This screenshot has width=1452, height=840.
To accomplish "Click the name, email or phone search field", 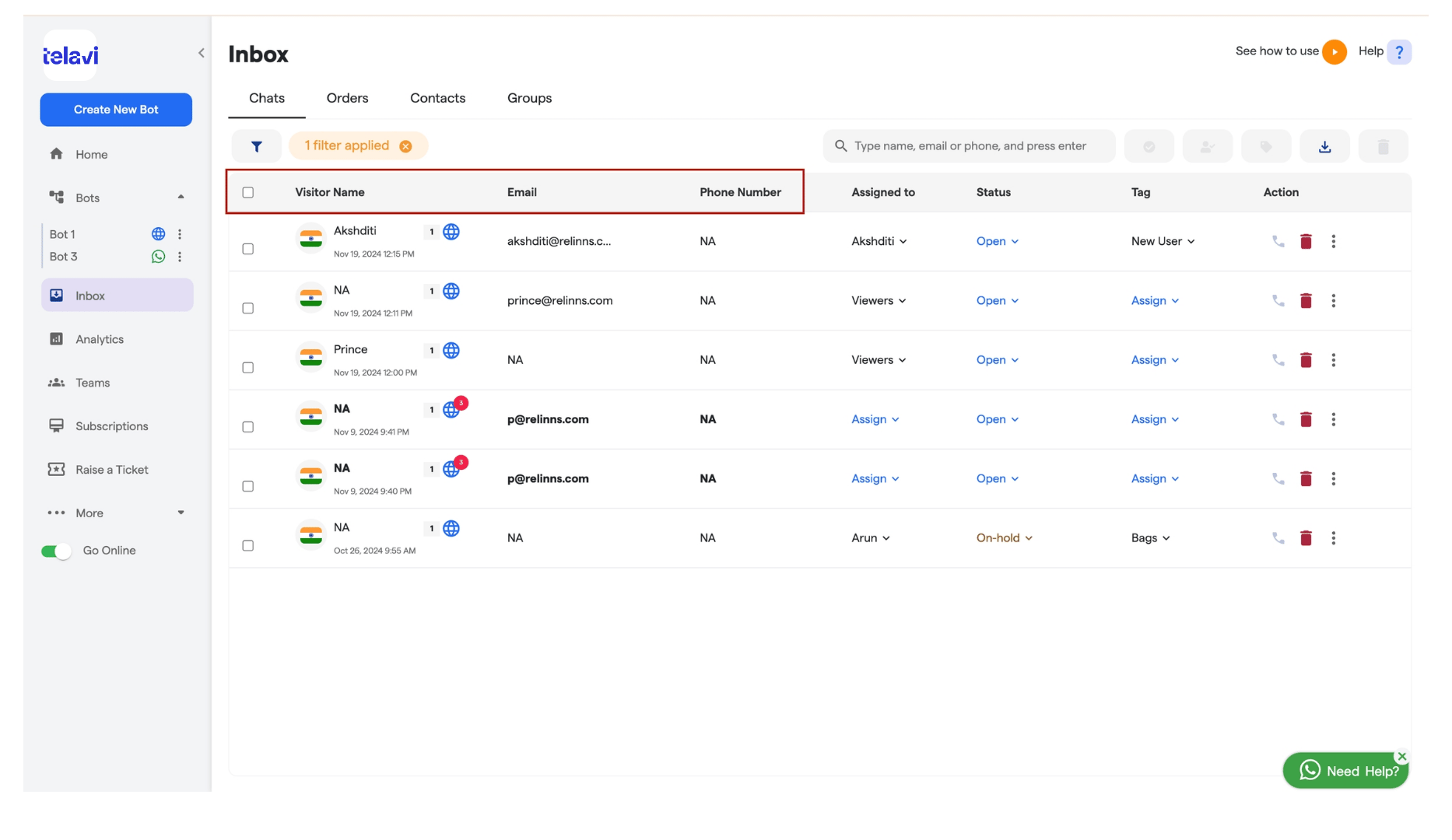I will click(969, 146).
